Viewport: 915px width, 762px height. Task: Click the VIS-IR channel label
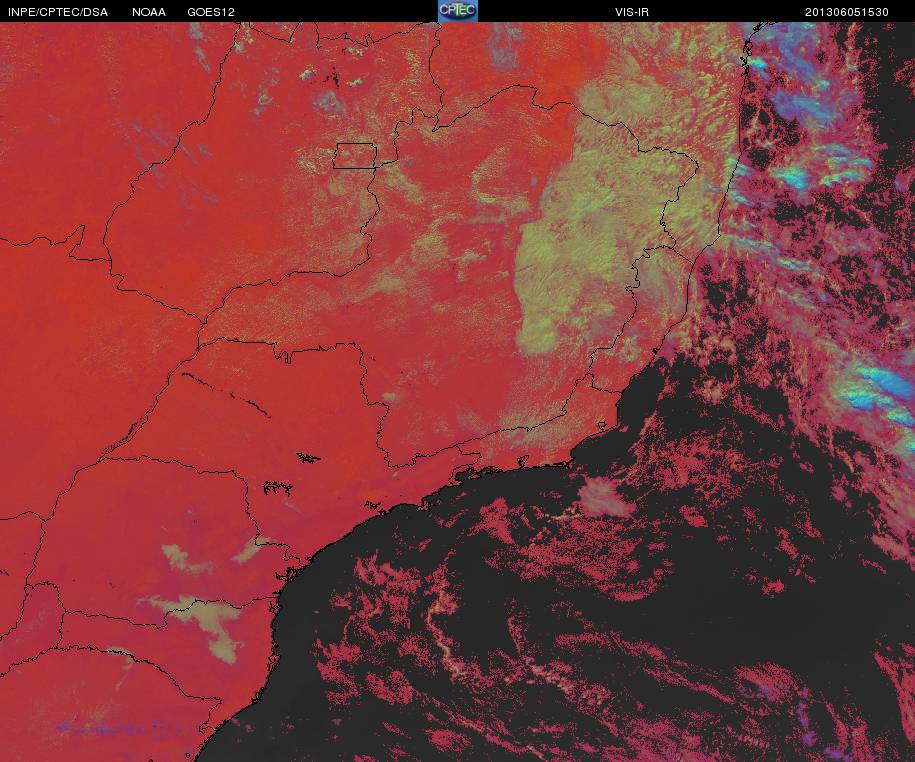click(x=632, y=12)
